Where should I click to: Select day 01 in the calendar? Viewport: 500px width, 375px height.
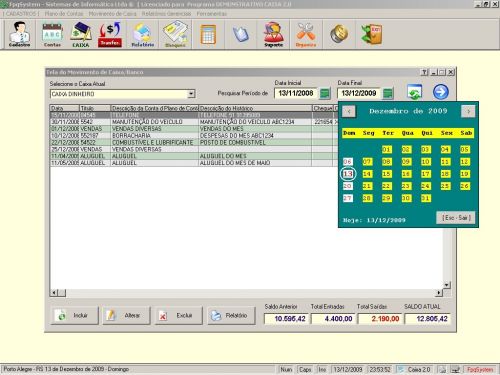tap(386, 149)
